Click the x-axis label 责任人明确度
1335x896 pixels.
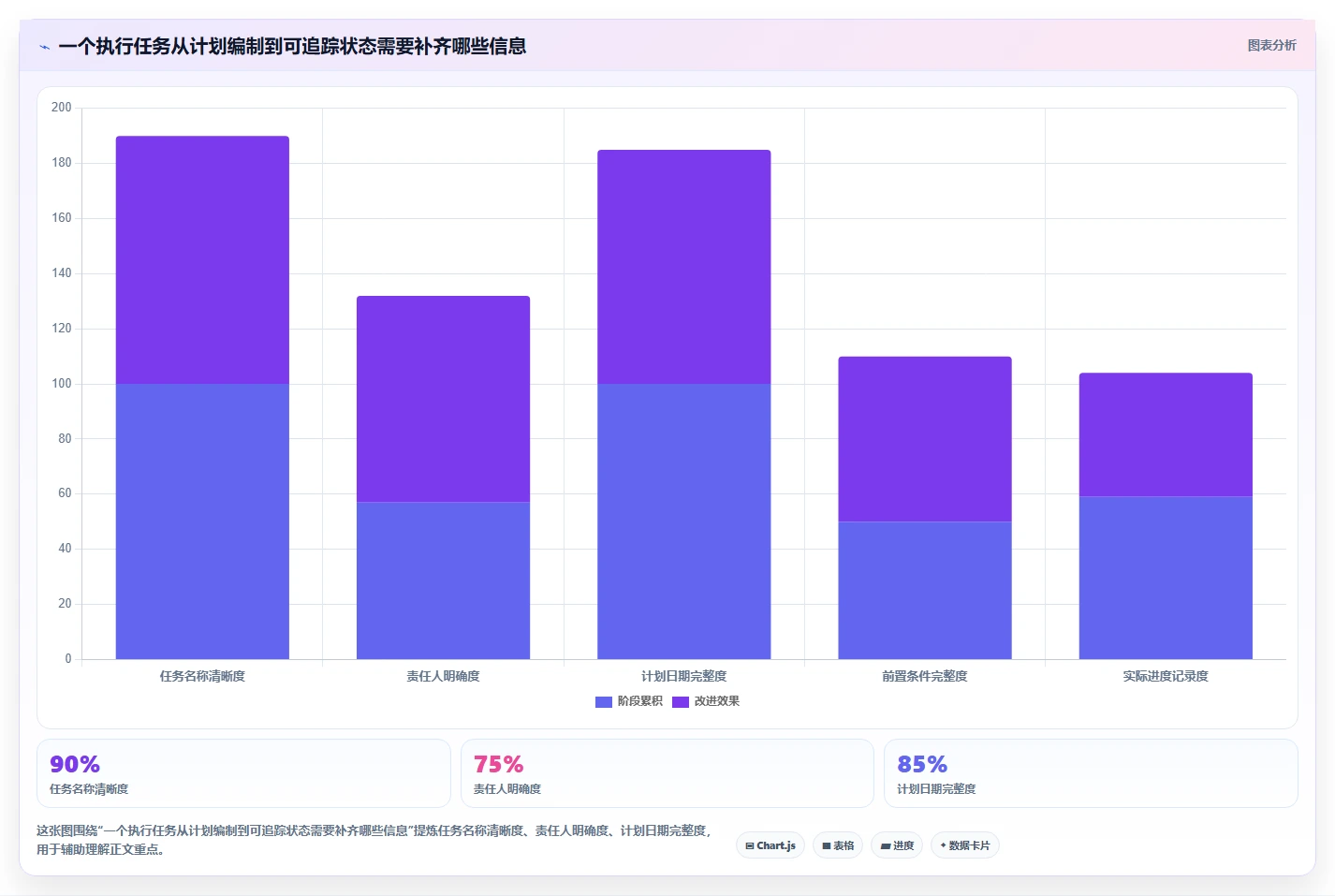443,676
